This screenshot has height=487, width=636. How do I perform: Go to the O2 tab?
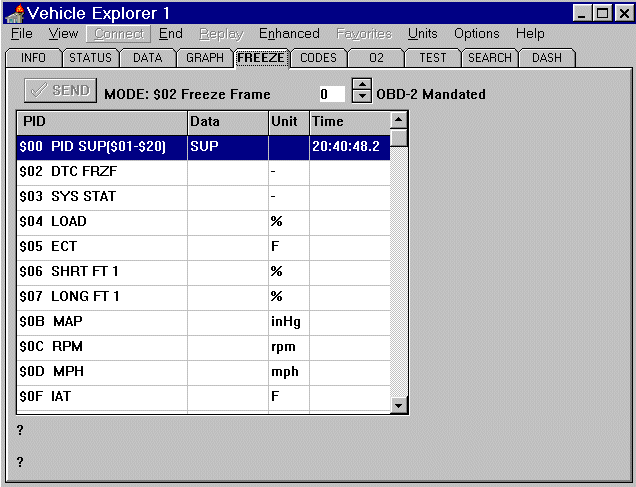pyautogui.click(x=376, y=58)
